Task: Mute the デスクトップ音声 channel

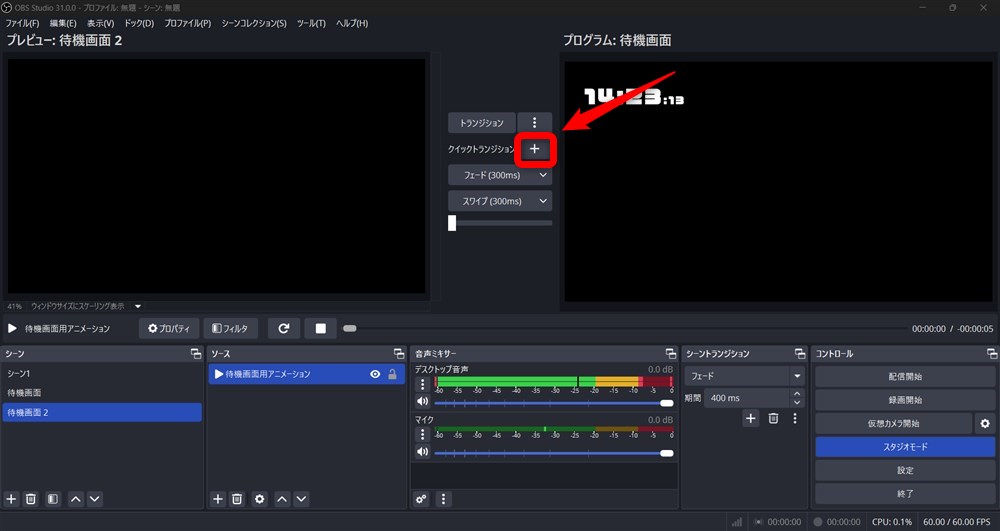Action: 422,402
